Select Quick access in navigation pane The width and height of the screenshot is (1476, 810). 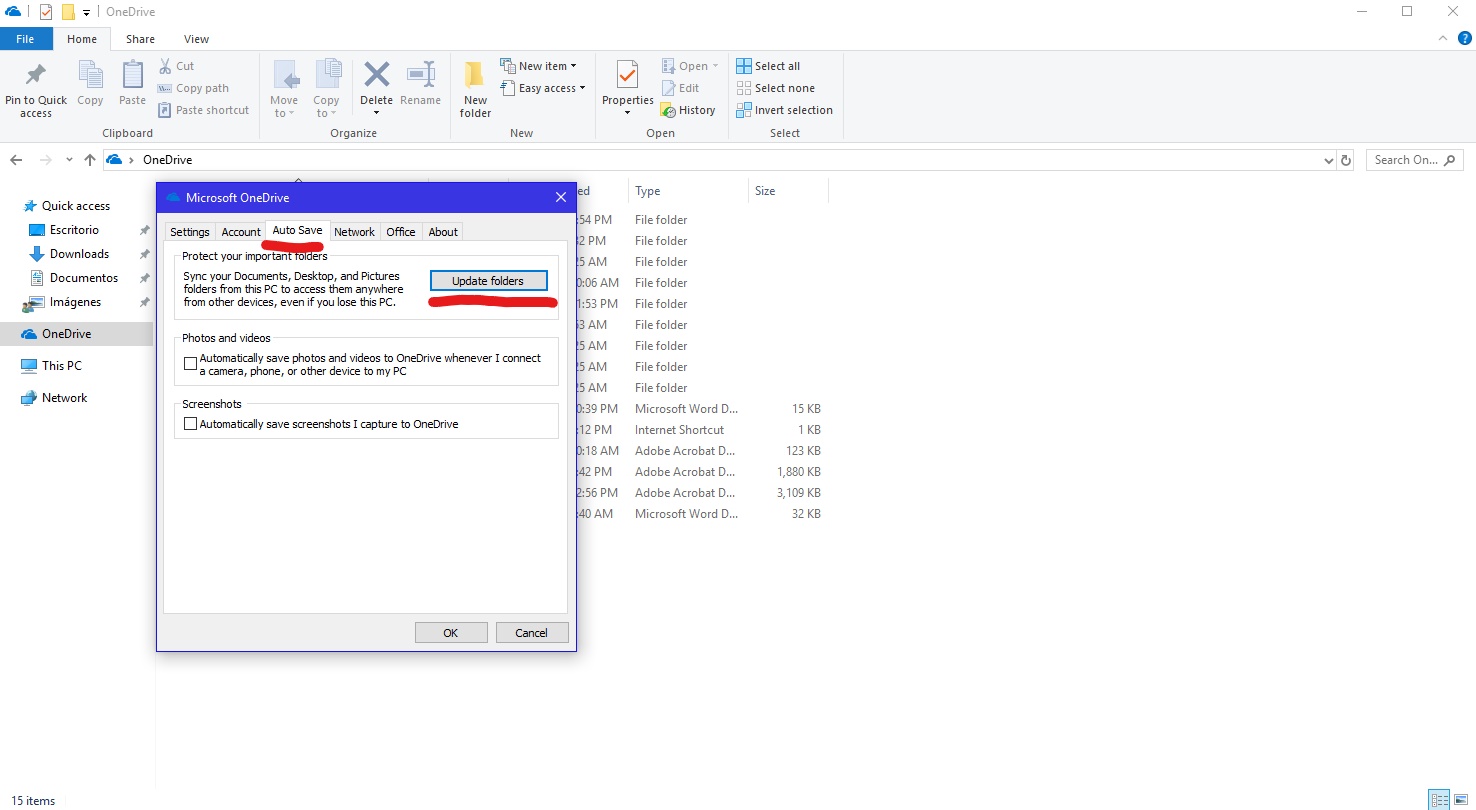click(76, 206)
